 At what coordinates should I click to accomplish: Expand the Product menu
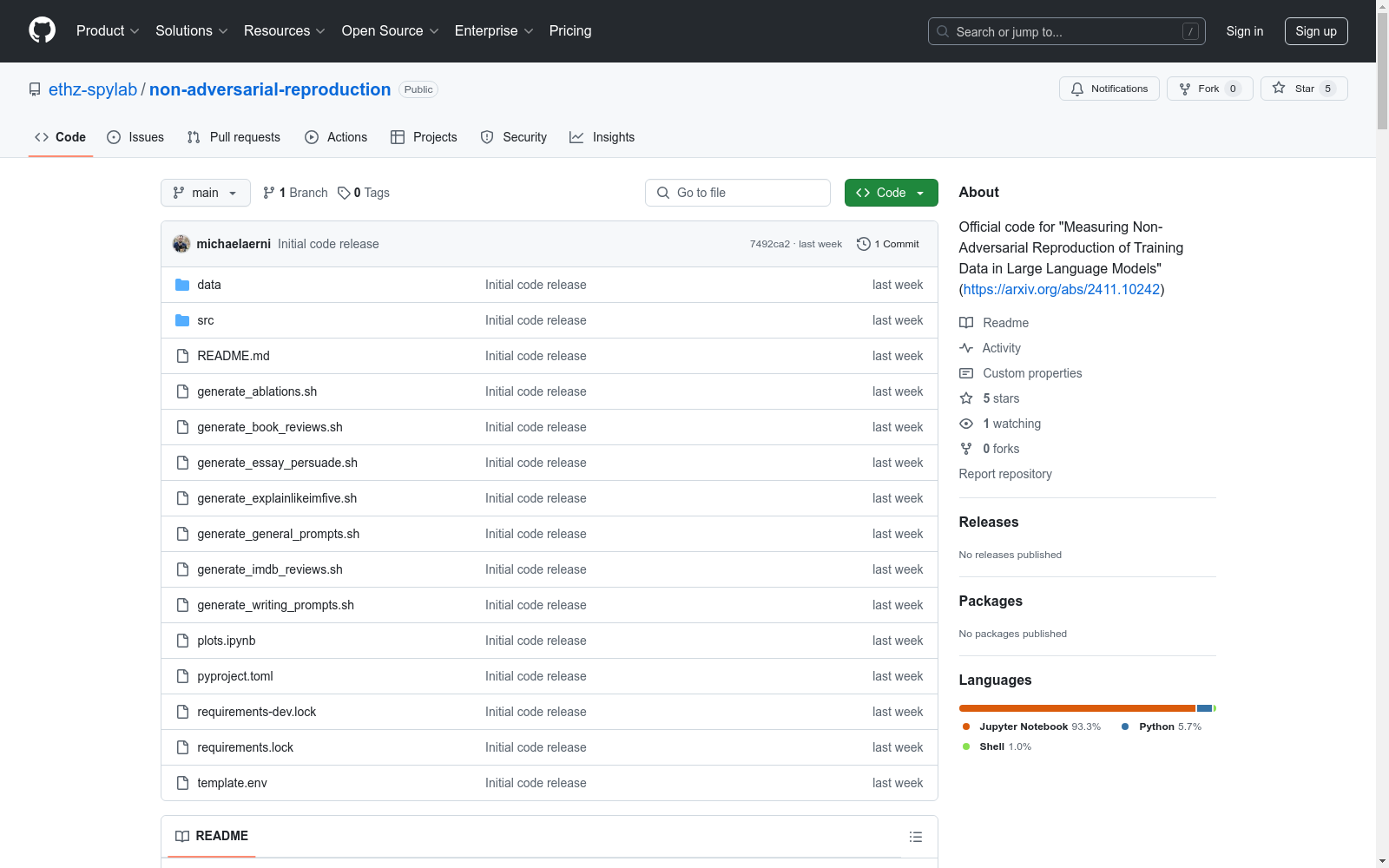(108, 31)
